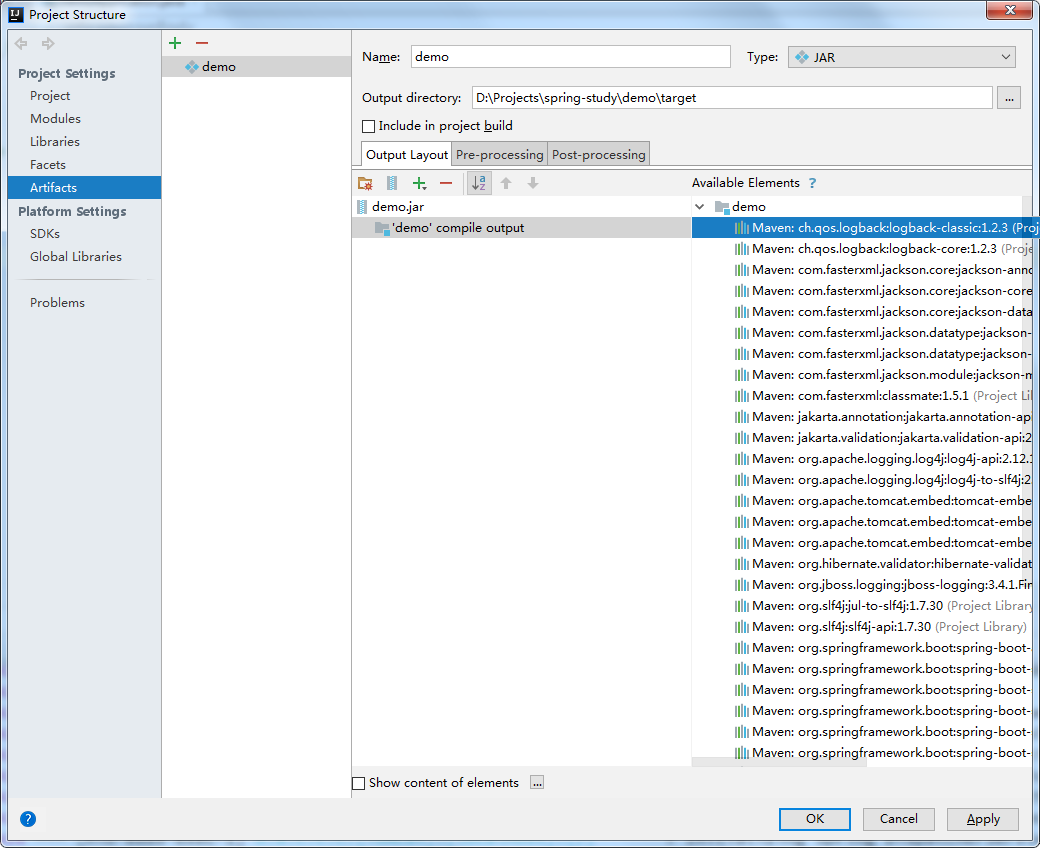Switch to Output Layout tab
The width and height of the screenshot is (1040, 848).
click(x=407, y=154)
